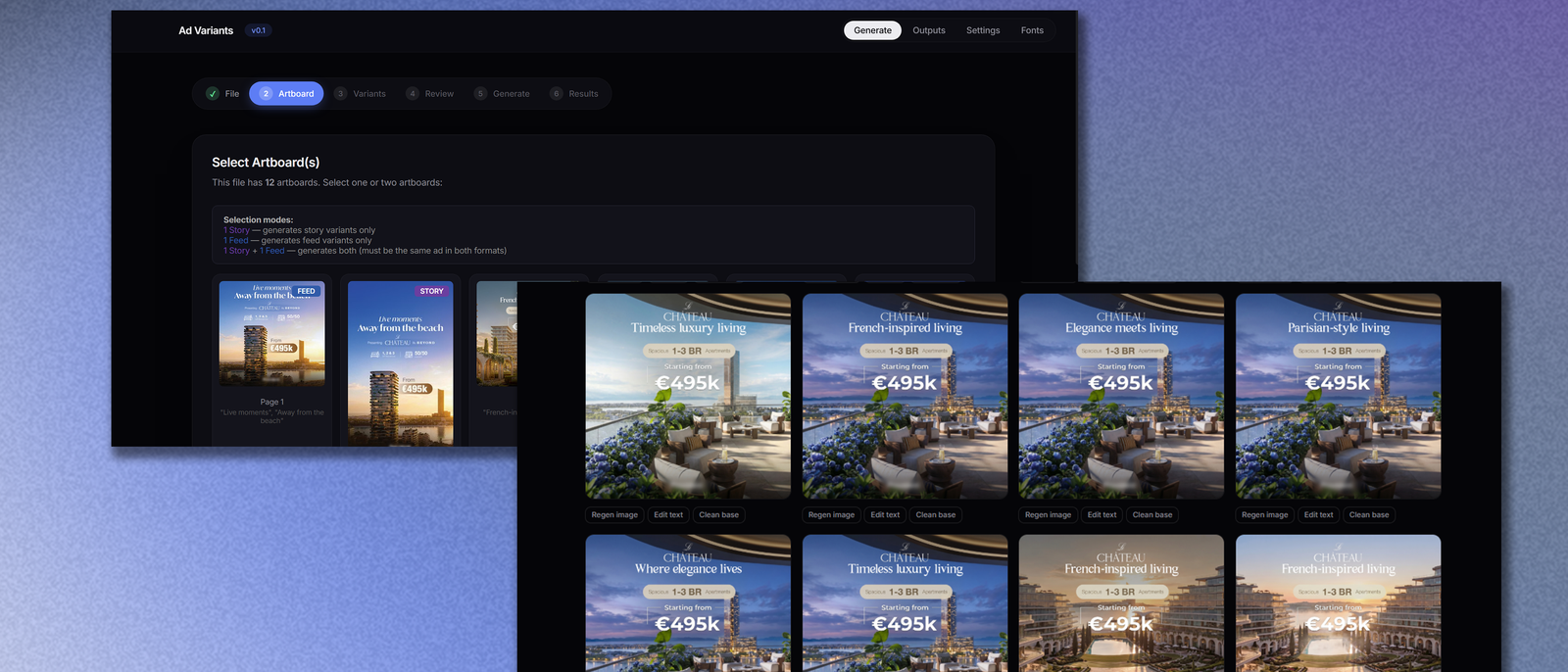Go back to the File step
Viewport: 1568px width, 672px height.
pos(222,94)
